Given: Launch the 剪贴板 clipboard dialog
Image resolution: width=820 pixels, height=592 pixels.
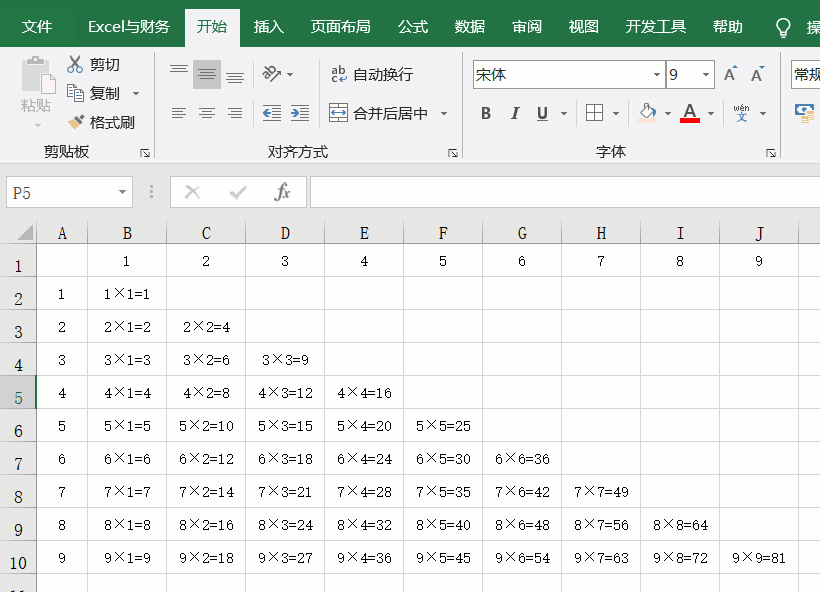Looking at the screenshot, I should (x=145, y=153).
